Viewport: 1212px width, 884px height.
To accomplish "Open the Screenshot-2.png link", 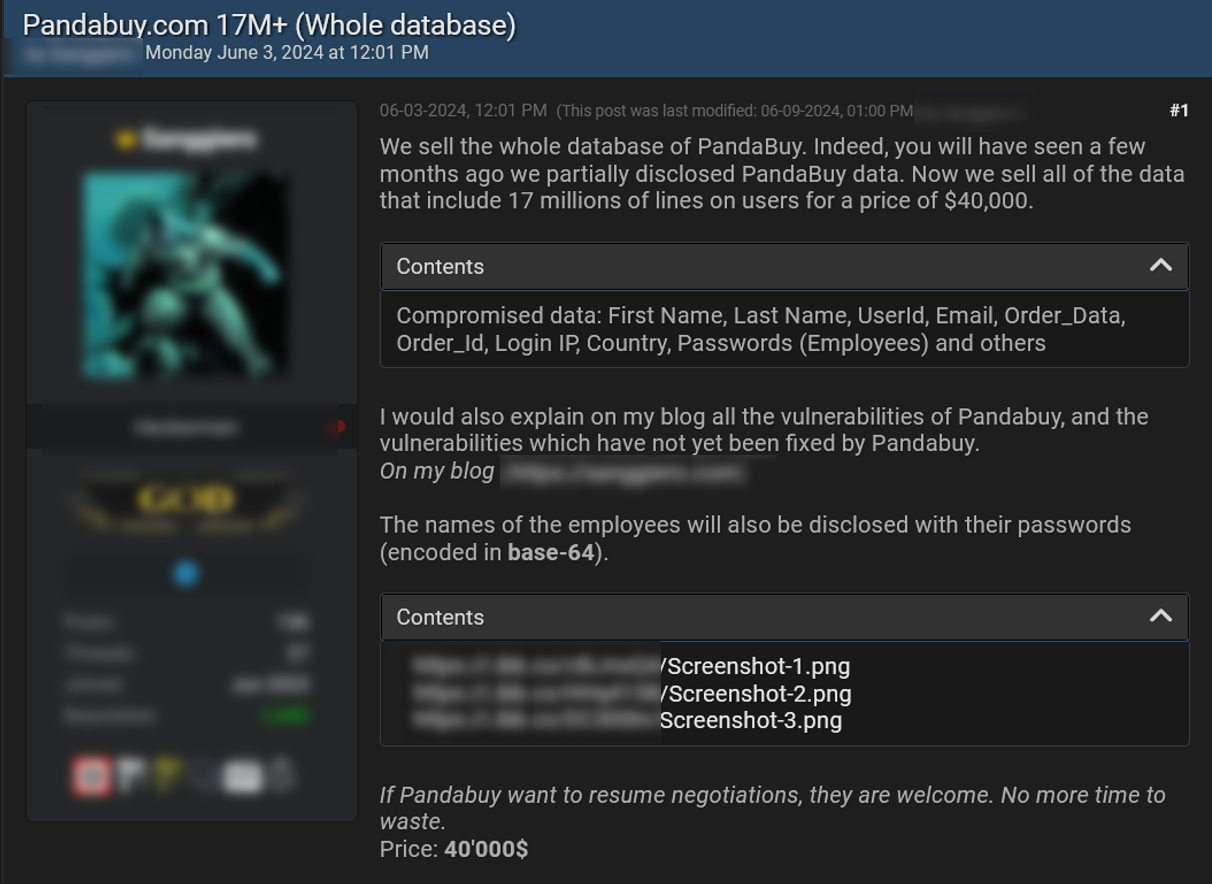I will click(631, 693).
